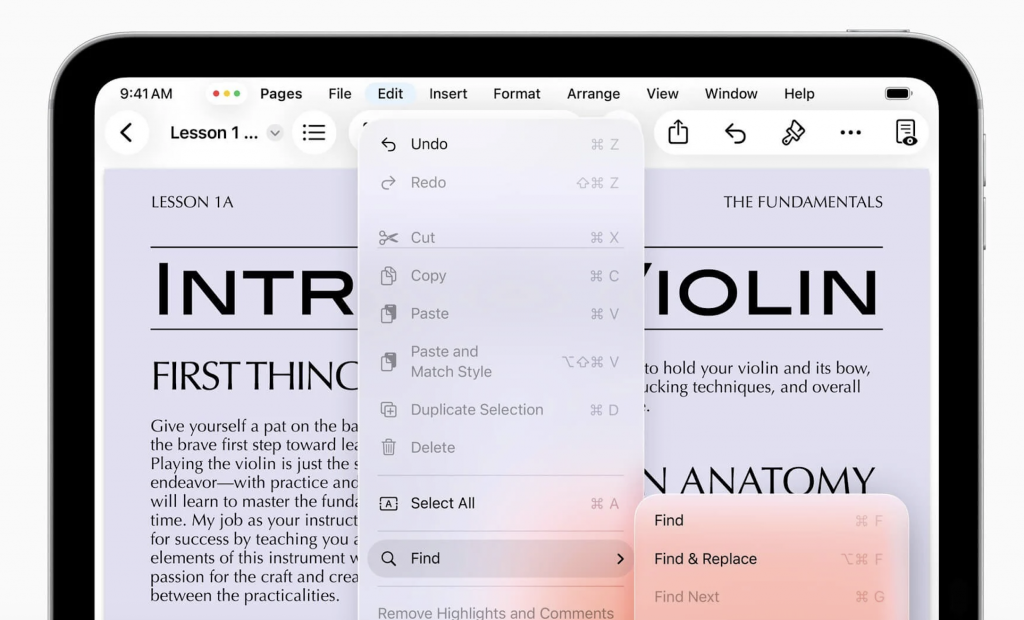Open the three-dots More menu
Screen dimensions: 1024x620
tap(850, 133)
